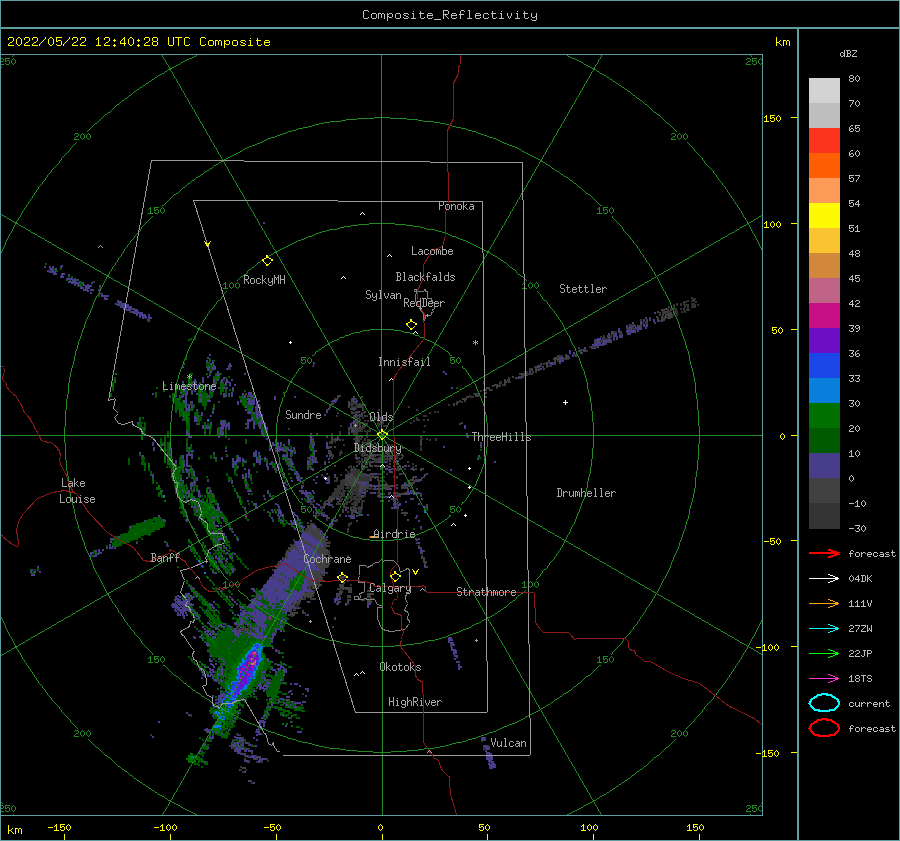Click the yellow diamond marker below Cochrane
Screen dimensions: 900x841
(x=343, y=578)
